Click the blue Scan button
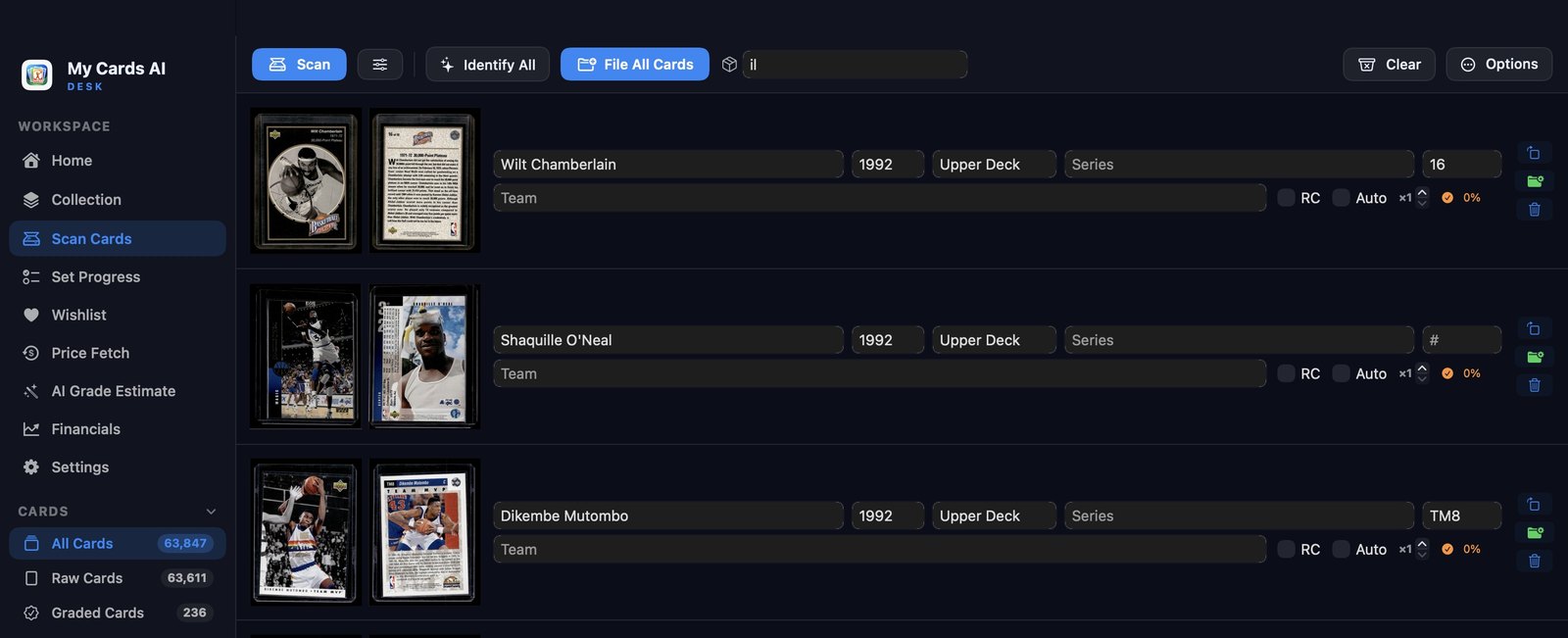This screenshot has height=638, width=1568. click(299, 65)
